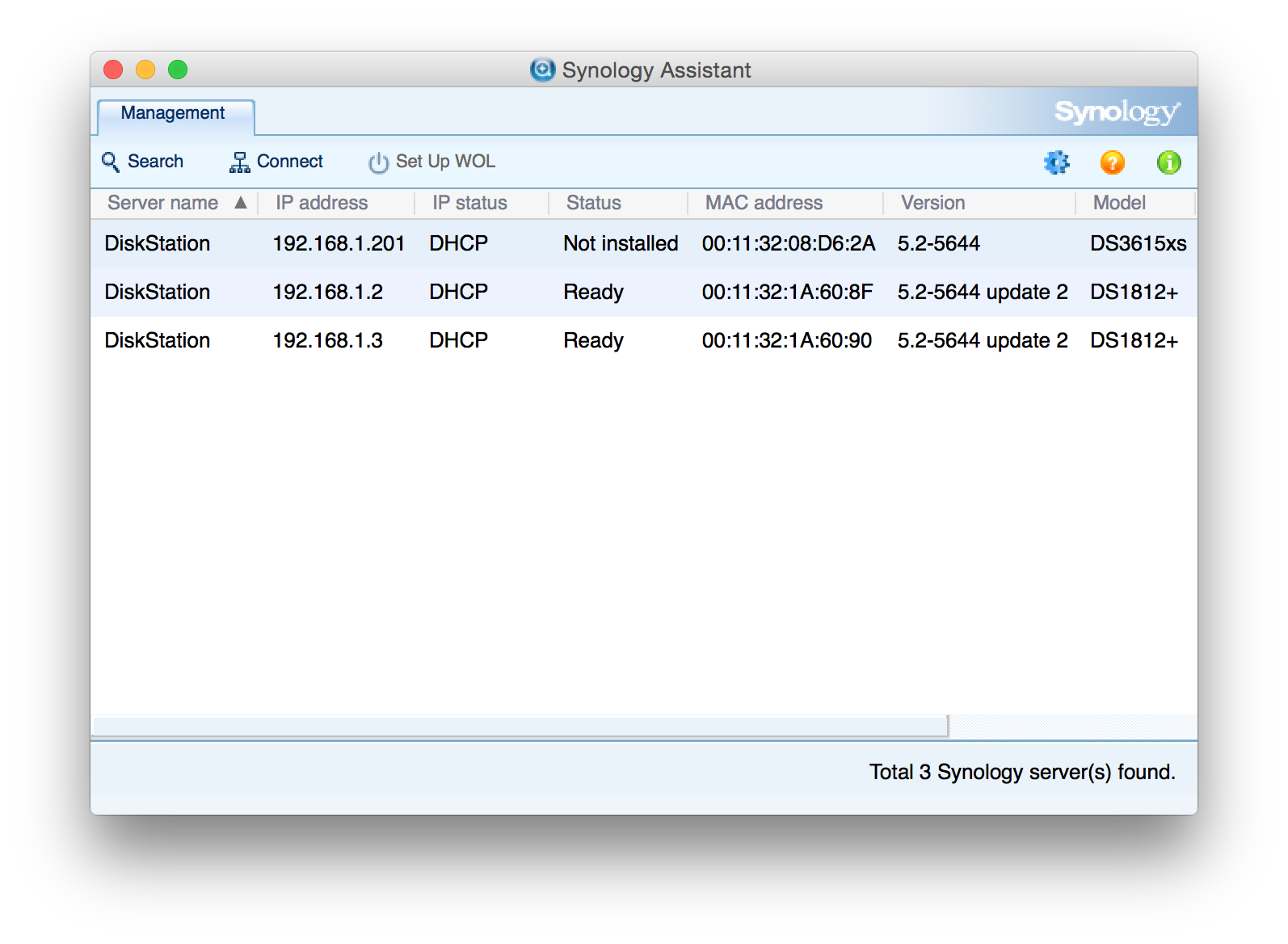This screenshot has width=1288, height=944.
Task: Select DiskStation row with IP 192.168.1.201
Action: point(643,243)
